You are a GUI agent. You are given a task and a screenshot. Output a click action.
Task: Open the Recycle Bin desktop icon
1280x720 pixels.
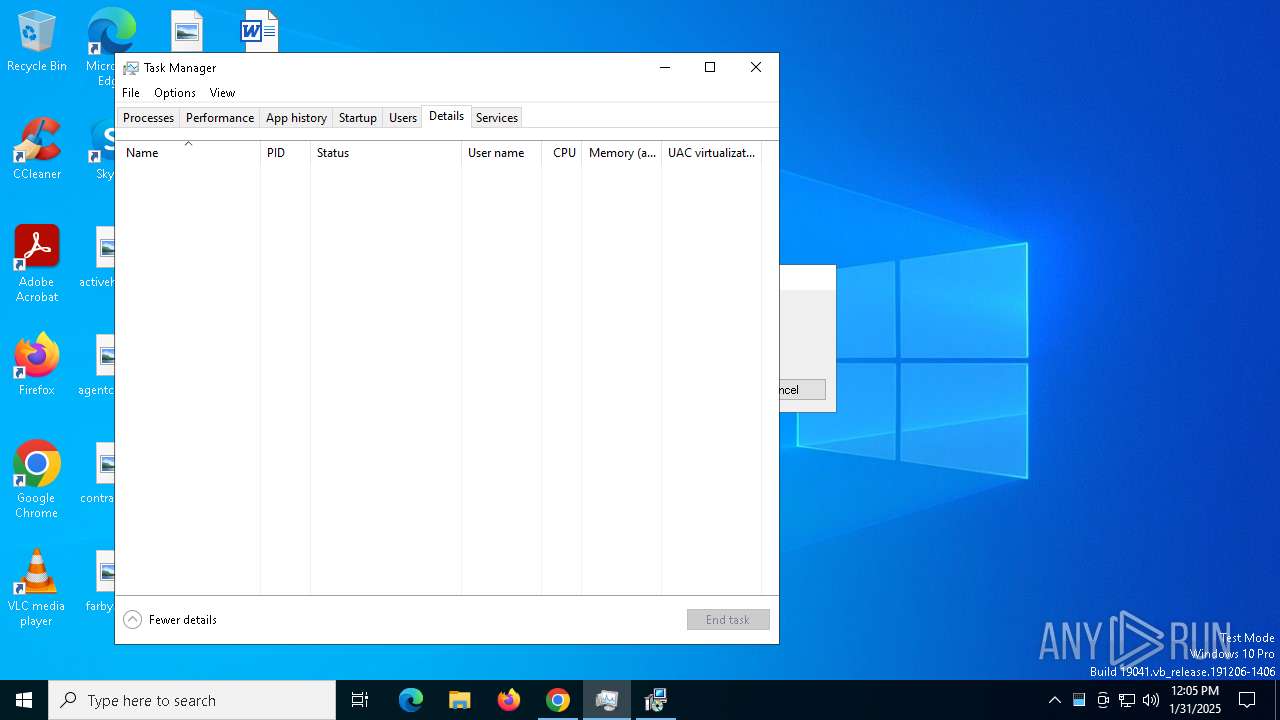tap(37, 42)
